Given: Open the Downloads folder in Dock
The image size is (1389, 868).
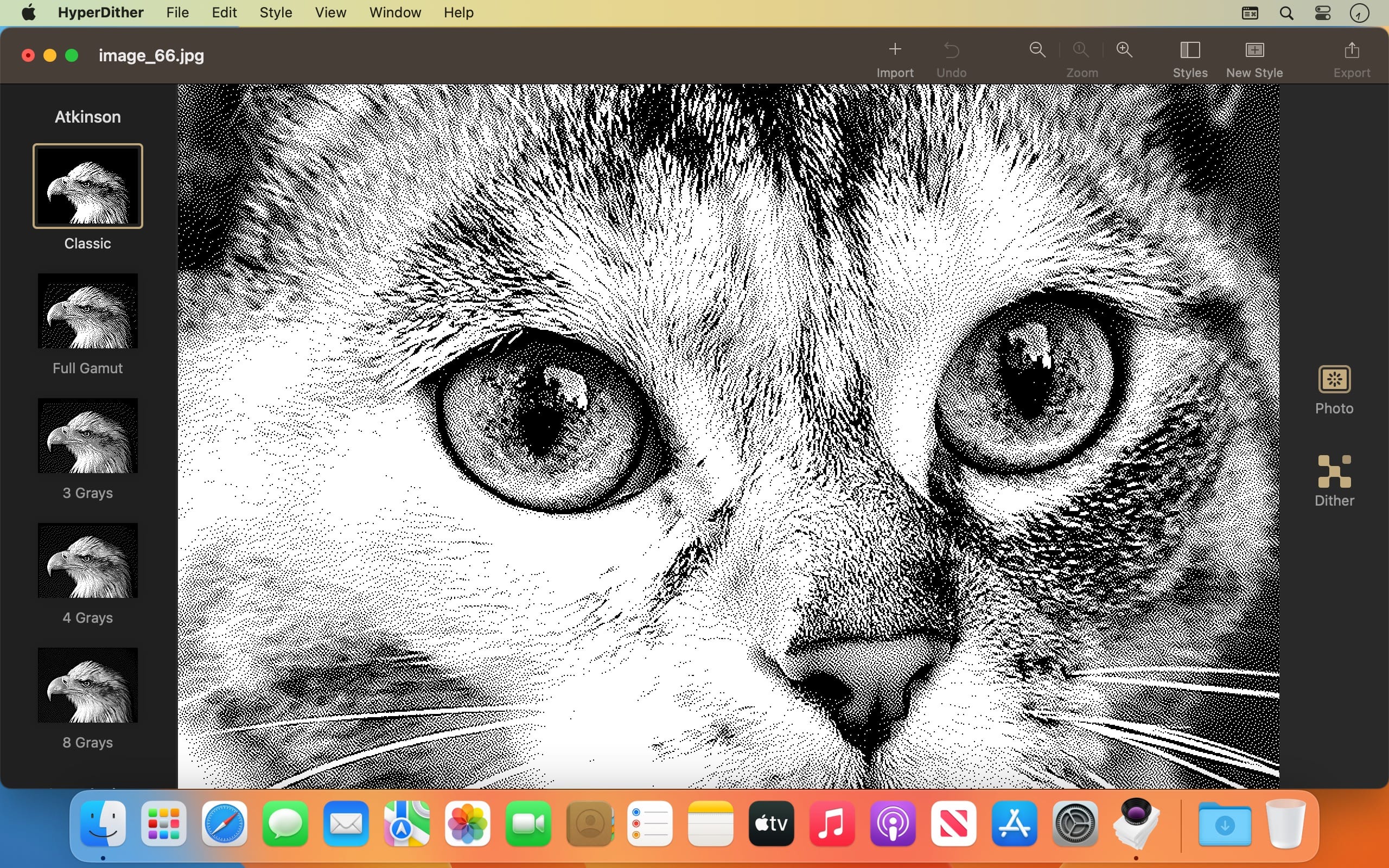Looking at the screenshot, I should click(x=1225, y=825).
